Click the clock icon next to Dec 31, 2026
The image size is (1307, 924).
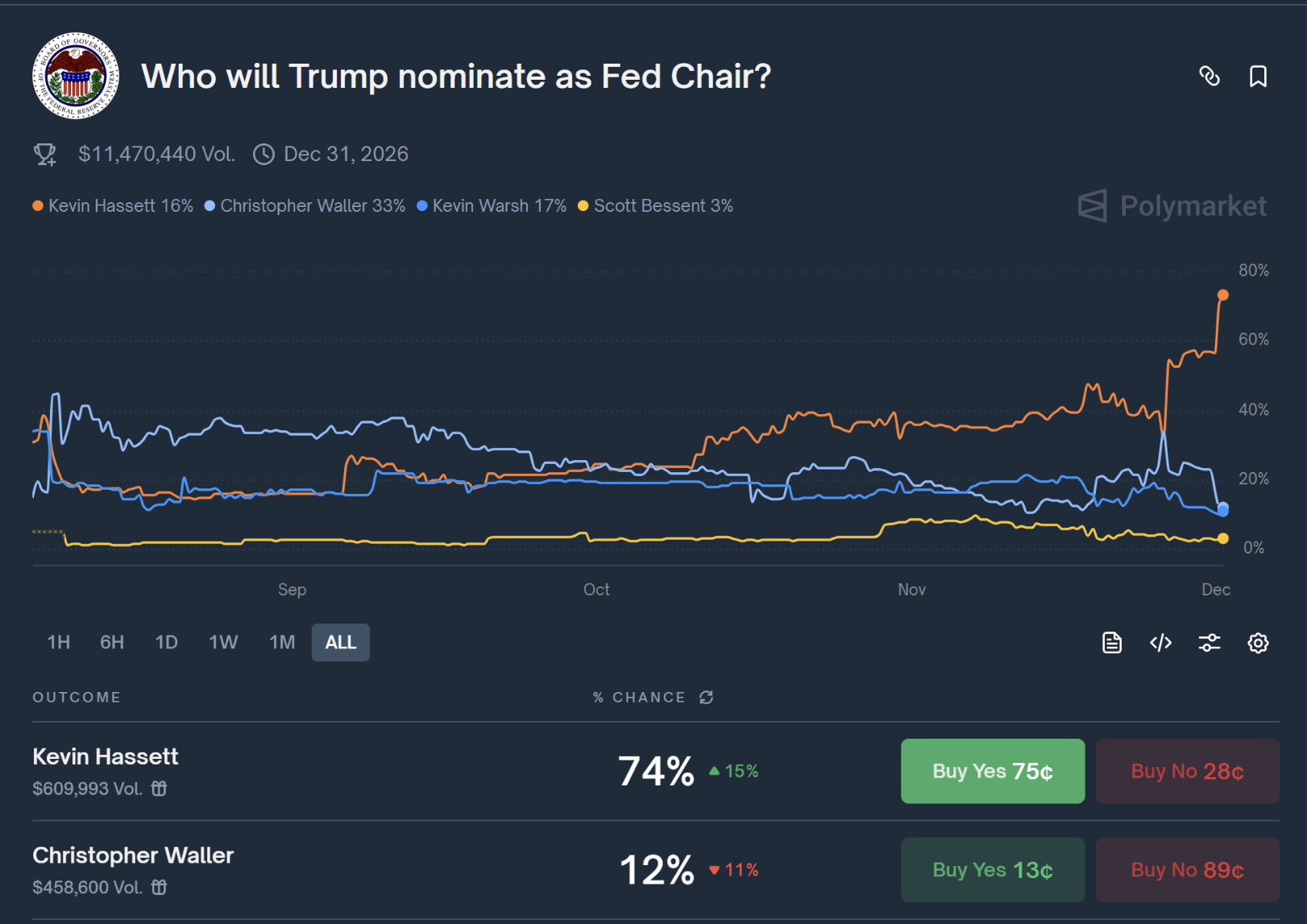[263, 153]
